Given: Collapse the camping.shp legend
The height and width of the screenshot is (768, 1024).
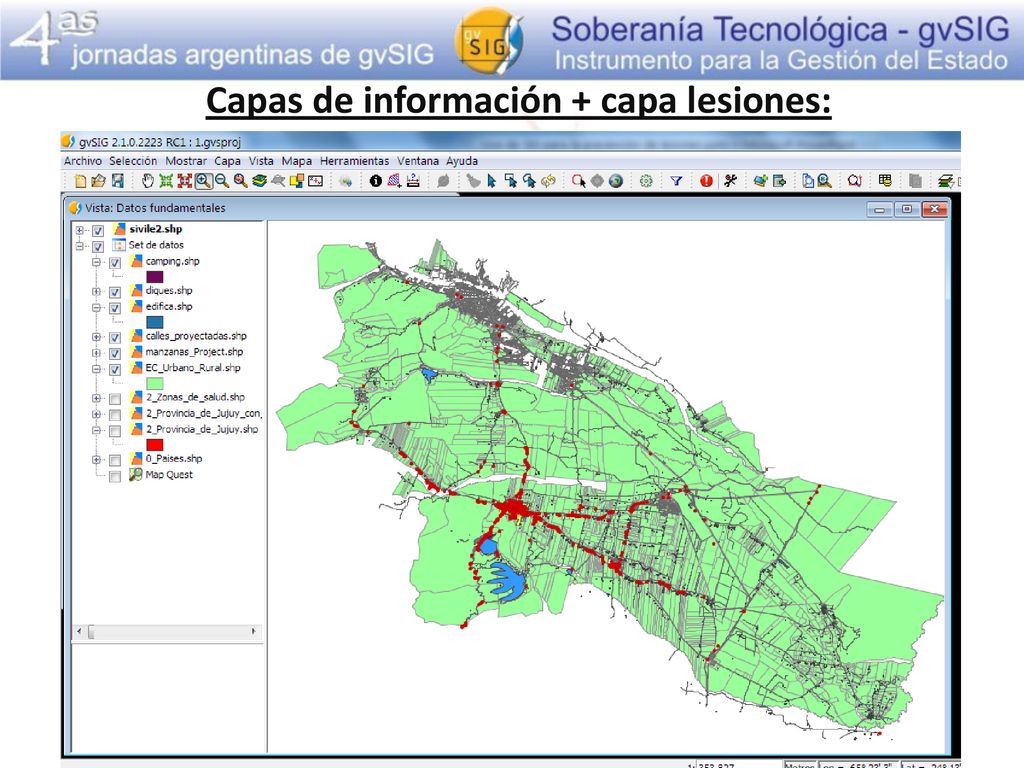Looking at the screenshot, I should (x=97, y=262).
